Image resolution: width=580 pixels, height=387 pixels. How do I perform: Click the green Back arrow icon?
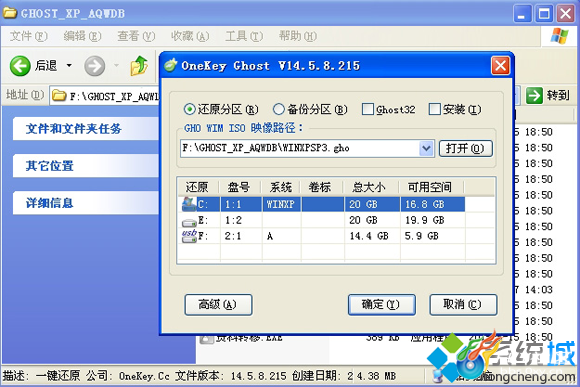coord(20,66)
